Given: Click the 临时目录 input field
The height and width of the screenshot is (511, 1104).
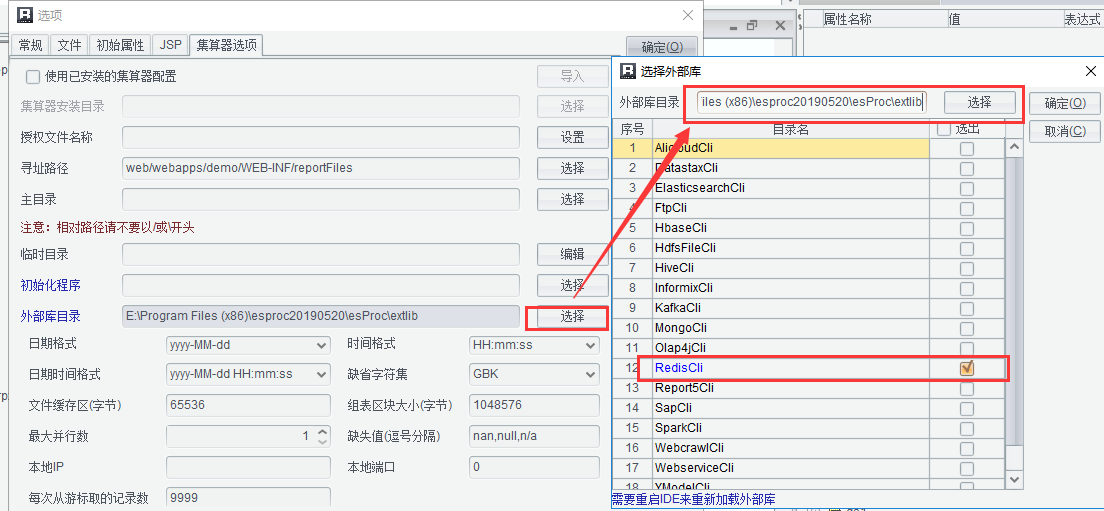Looking at the screenshot, I should click(x=321, y=254).
